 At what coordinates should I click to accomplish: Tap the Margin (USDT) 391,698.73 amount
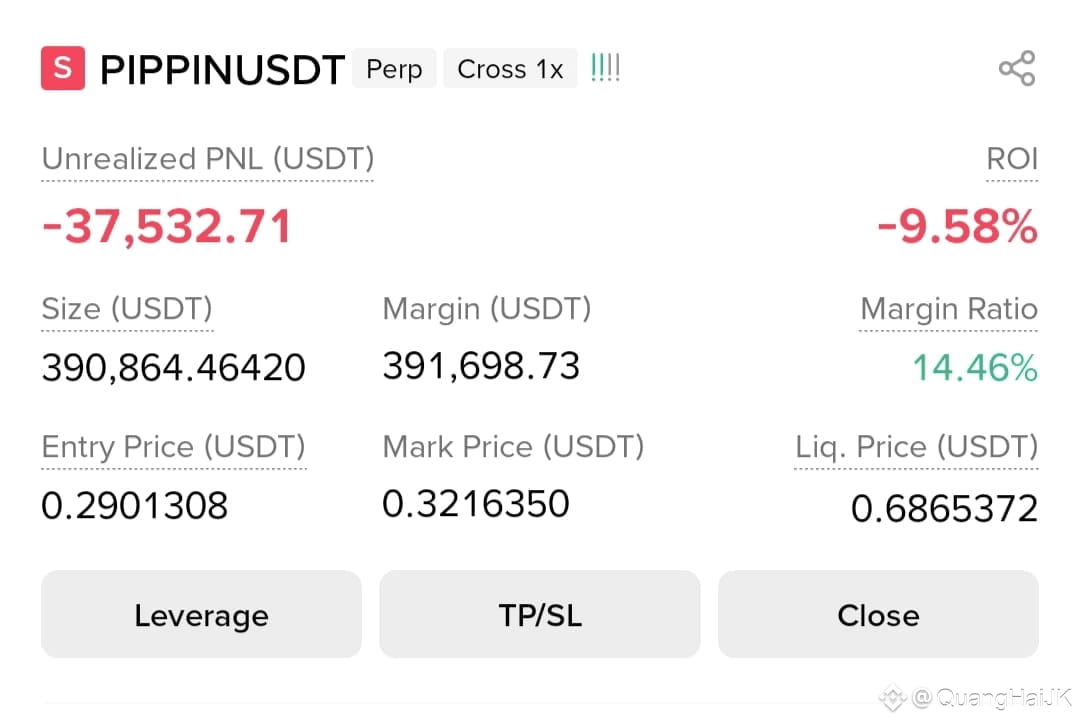[481, 366]
